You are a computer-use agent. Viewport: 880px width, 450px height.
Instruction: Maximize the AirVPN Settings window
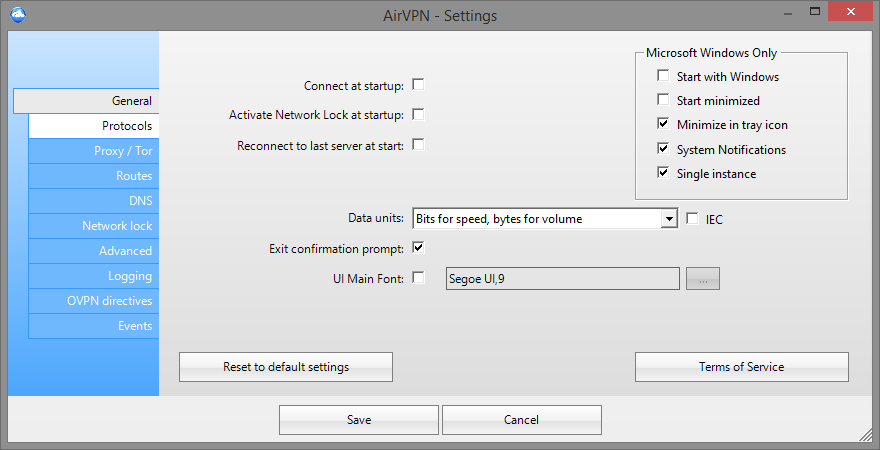click(815, 11)
